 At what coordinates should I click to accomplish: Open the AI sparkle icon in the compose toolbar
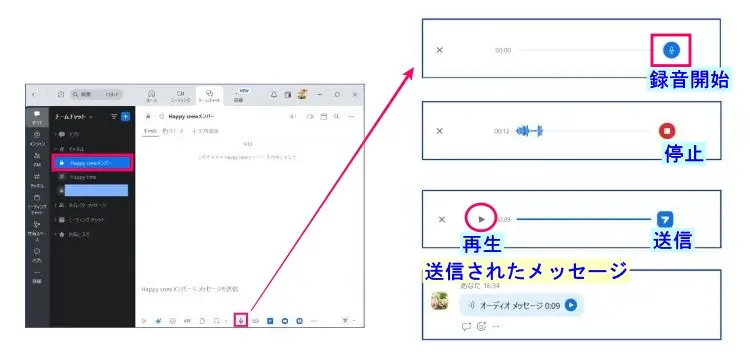(158, 321)
